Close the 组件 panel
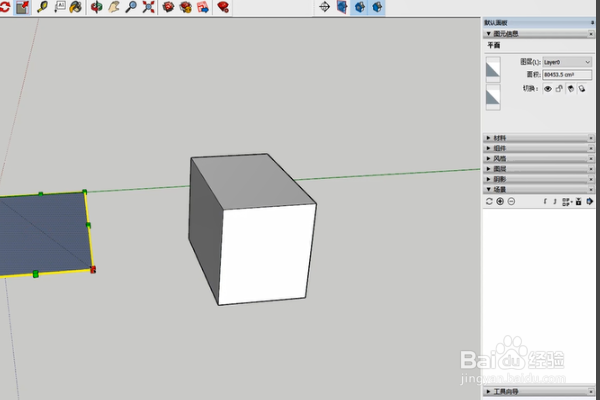Image resolution: width=600 pixels, height=400 pixels. (591, 149)
